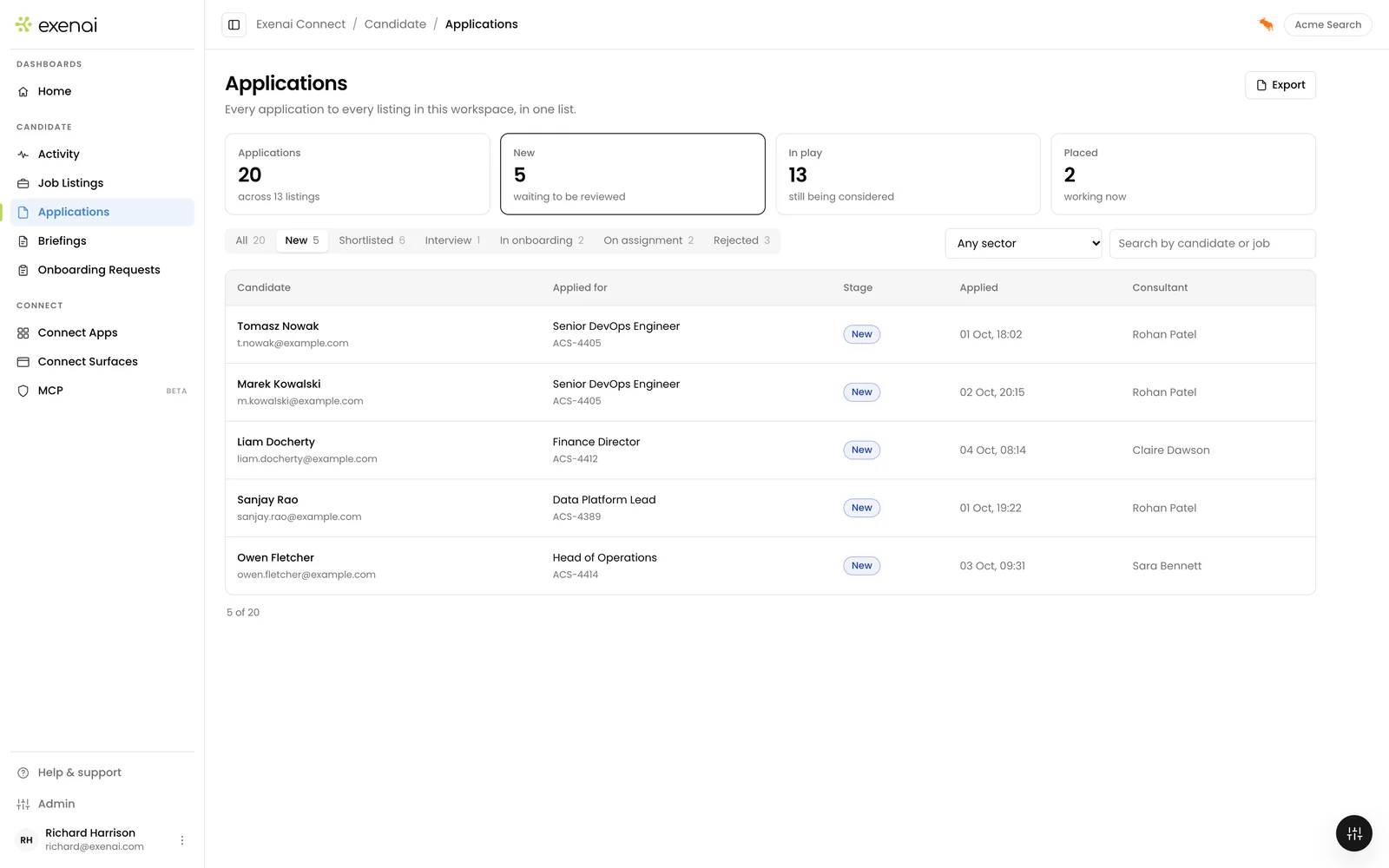This screenshot has height=868, width=1389.
Task: Open the floating settings sliders button
Action: pos(1353,834)
